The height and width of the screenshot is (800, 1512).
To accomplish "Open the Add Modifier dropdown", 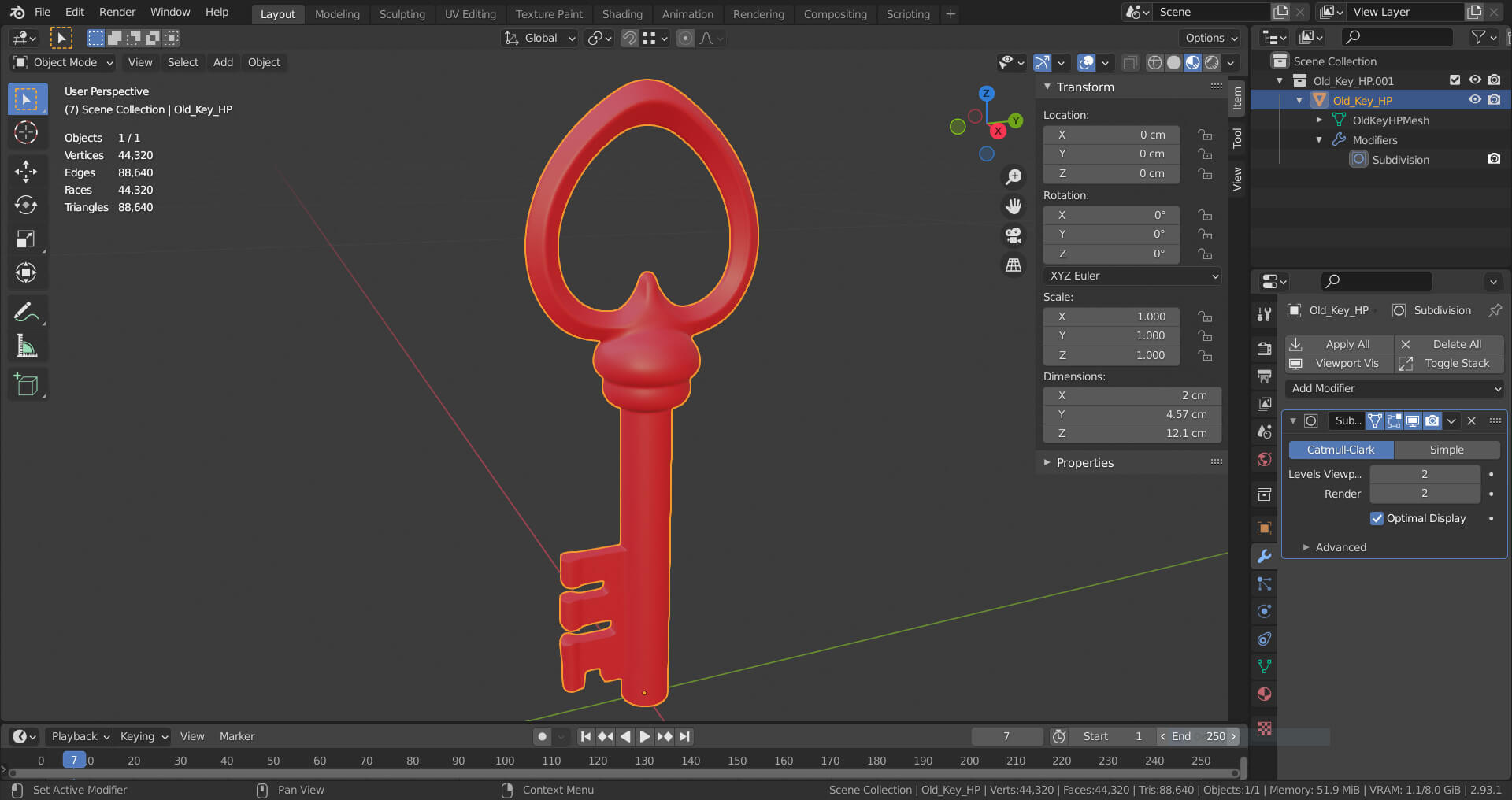I will point(1394,388).
